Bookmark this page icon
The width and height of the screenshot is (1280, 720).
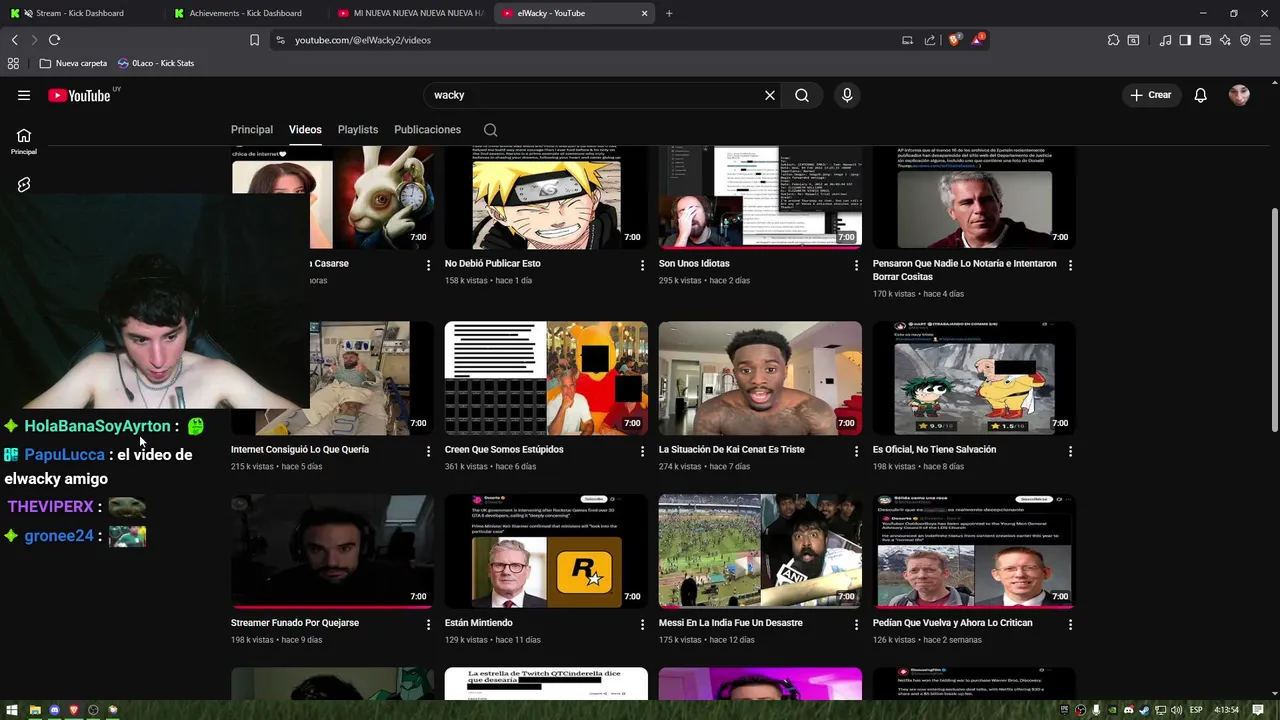pyautogui.click(x=254, y=40)
